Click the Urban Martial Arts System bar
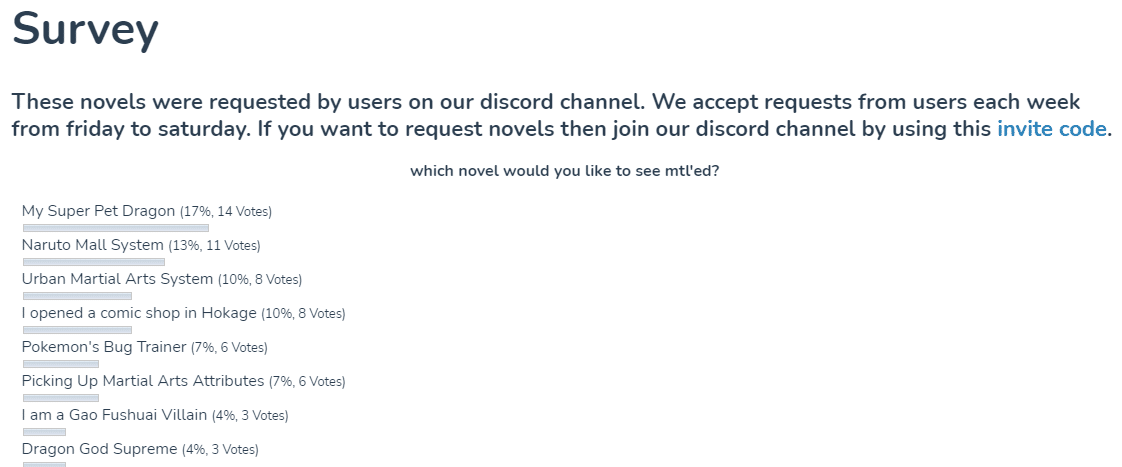 77,296
